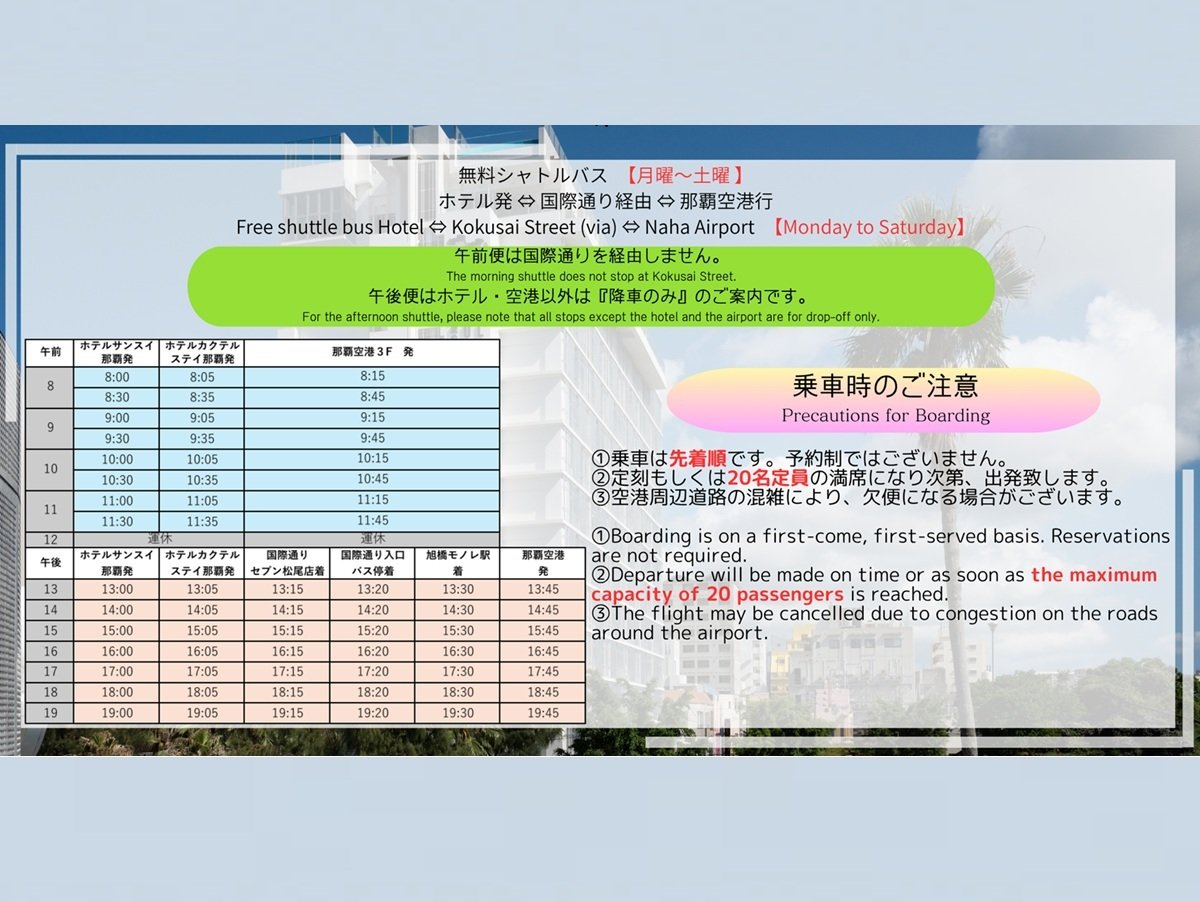Click the 11:45 airport time cell
The height and width of the screenshot is (902, 1200).
tap(372, 521)
